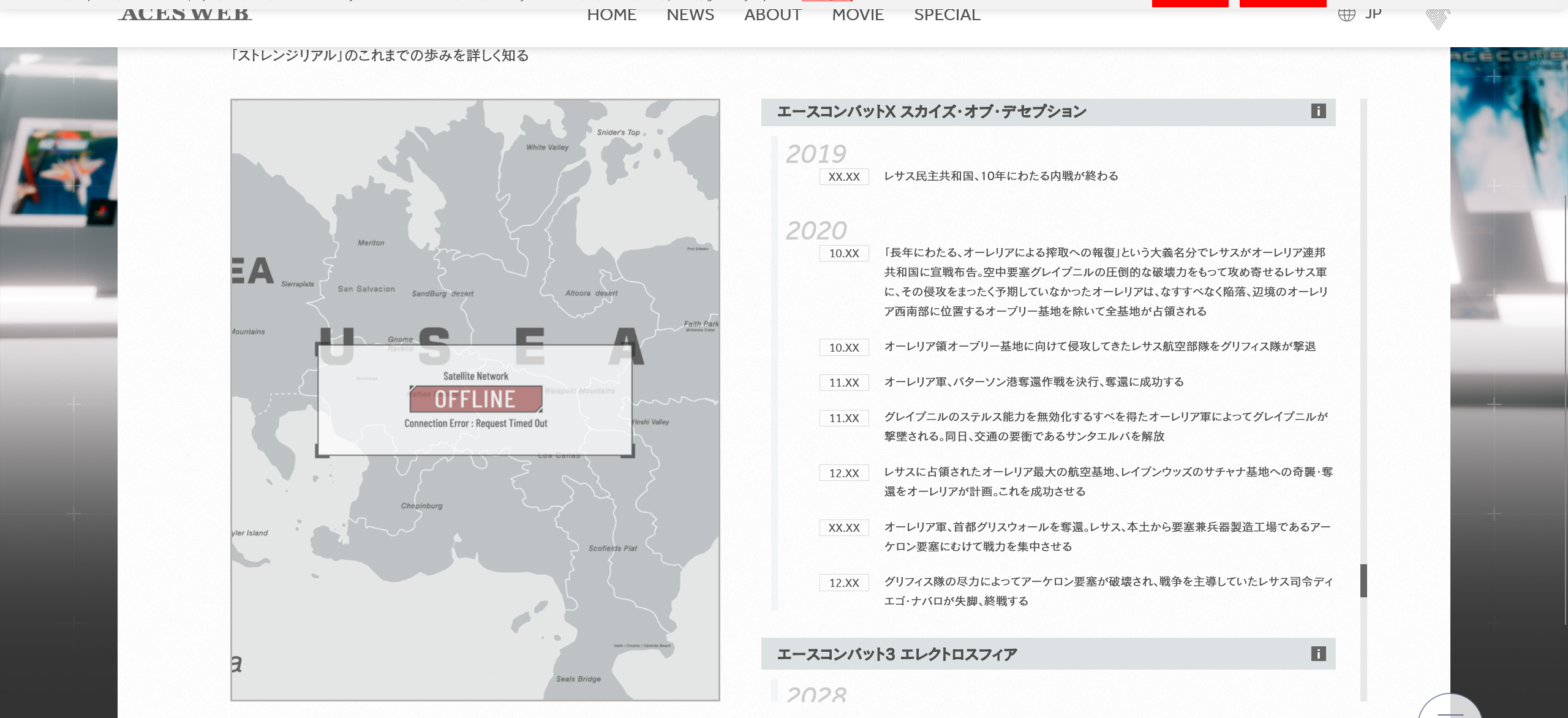The width and height of the screenshot is (1568, 718).
Task: Click 'Snider's Top' label on the map
Action: tap(618, 132)
